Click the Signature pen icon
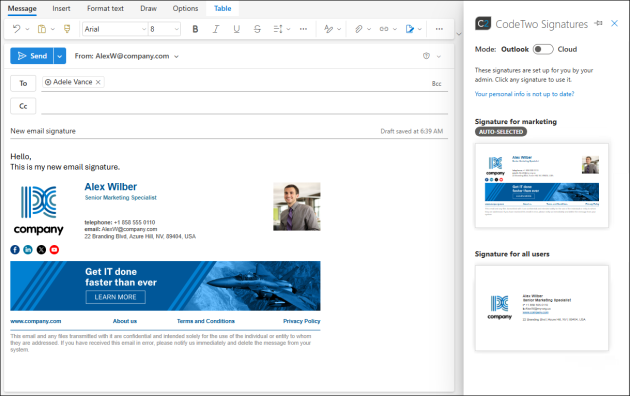630x396 pixels. 409,29
